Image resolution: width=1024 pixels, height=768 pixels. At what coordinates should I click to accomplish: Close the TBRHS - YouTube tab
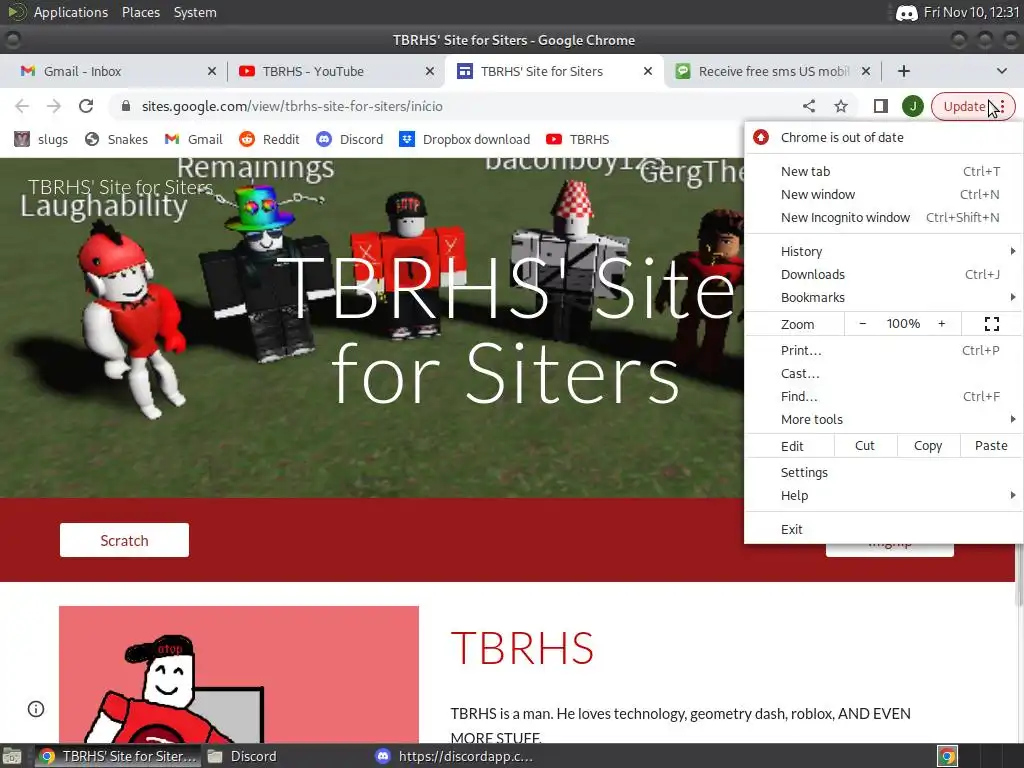pos(430,71)
